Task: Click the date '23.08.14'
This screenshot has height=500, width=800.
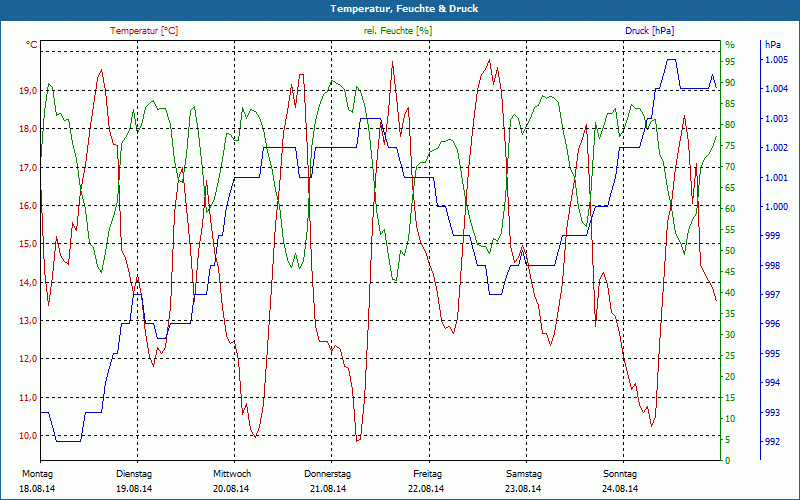Action: pos(523,489)
